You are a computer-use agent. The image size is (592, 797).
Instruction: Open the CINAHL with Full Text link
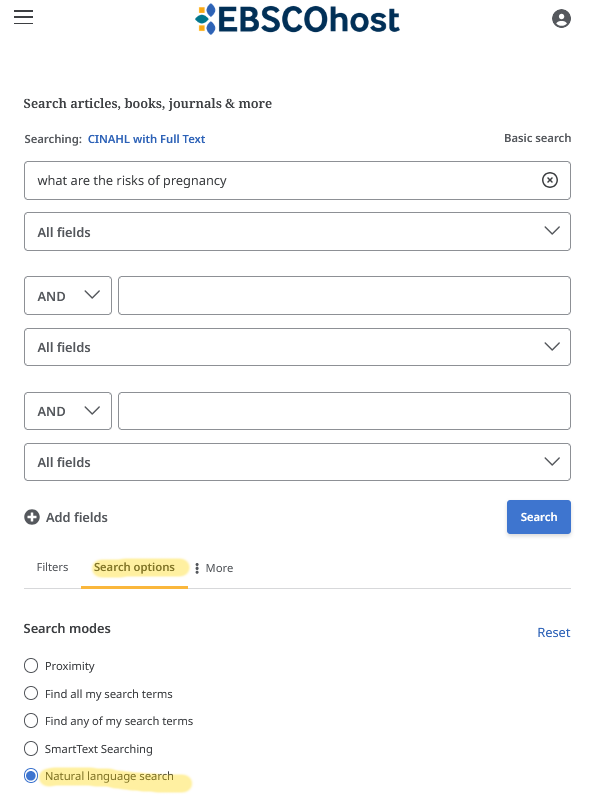pyautogui.click(x=146, y=139)
